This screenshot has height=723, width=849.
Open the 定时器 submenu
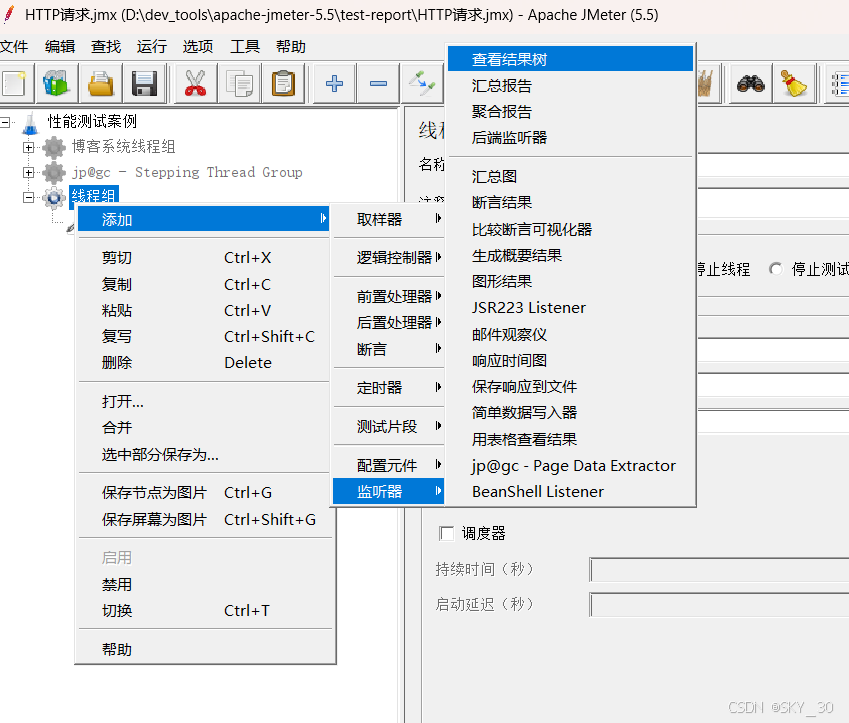[x=389, y=388]
